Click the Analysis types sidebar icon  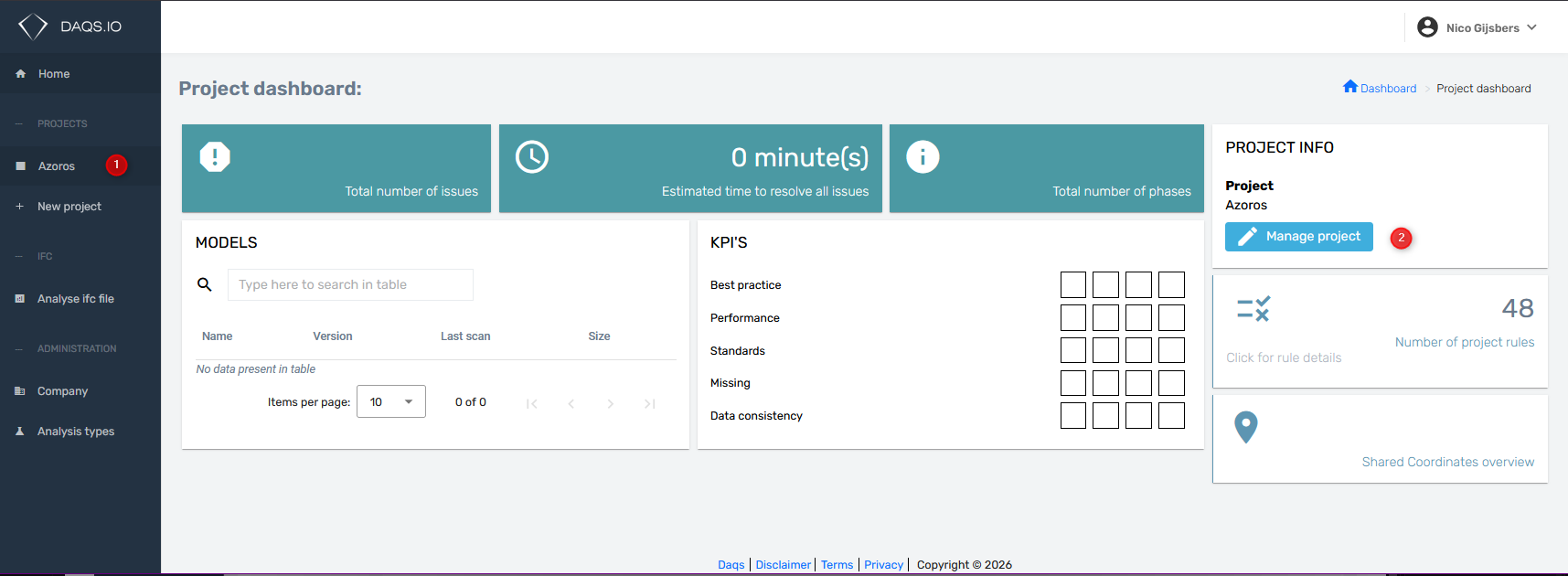pyautogui.click(x=20, y=432)
